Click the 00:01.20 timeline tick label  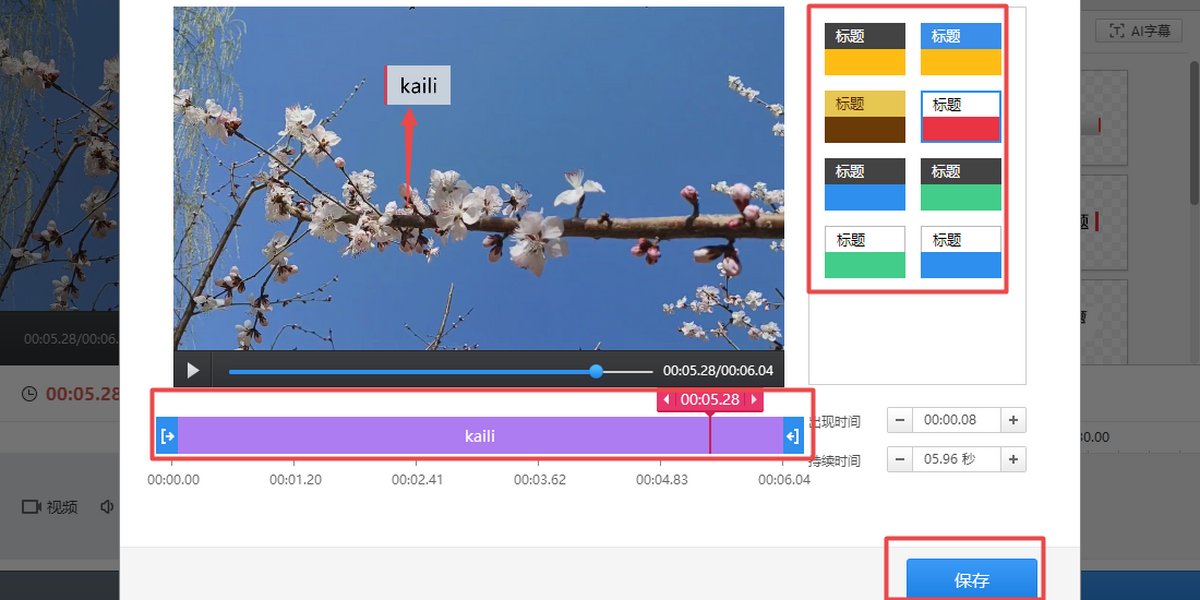point(295,480)
